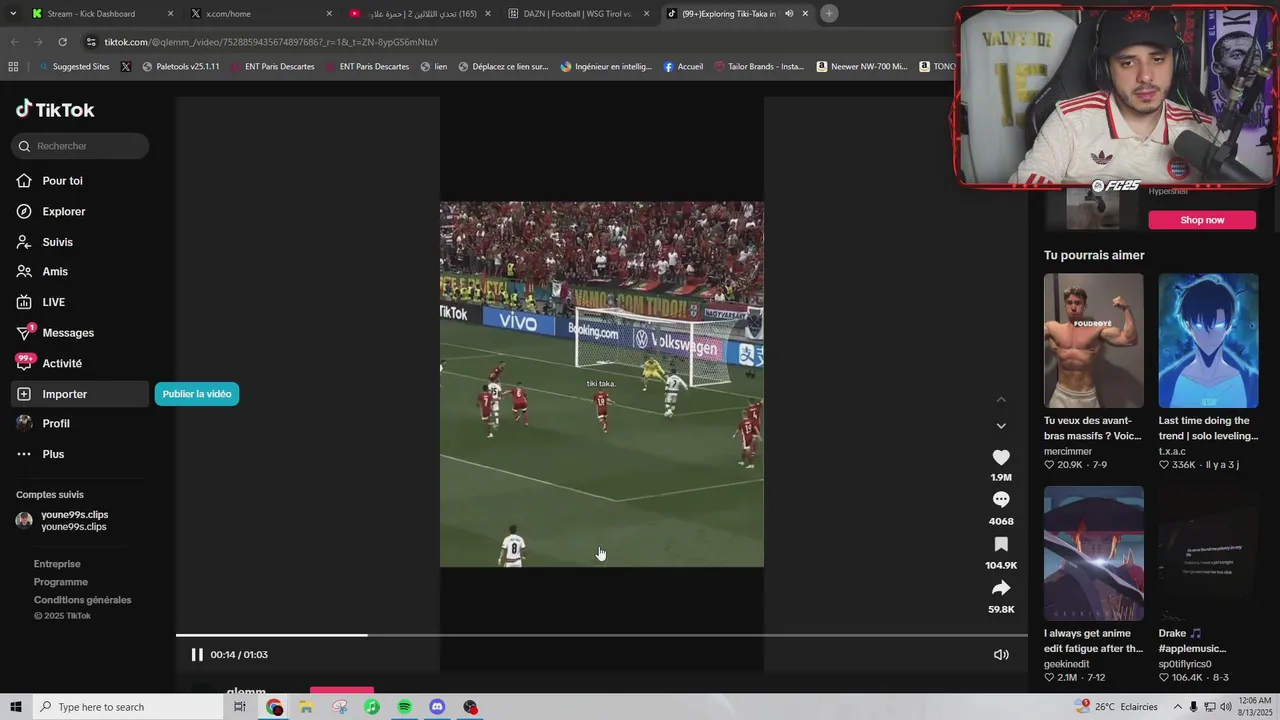The image size is (1280, 720).
Task: Open the bookmarks apps grid icon
Action: (13, 67)
